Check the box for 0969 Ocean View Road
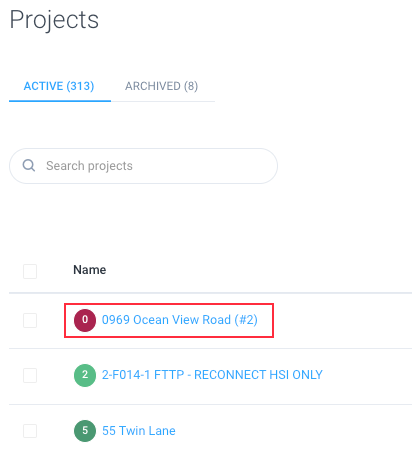The width and height of the screenshot is (412, 457). (30, 320)
